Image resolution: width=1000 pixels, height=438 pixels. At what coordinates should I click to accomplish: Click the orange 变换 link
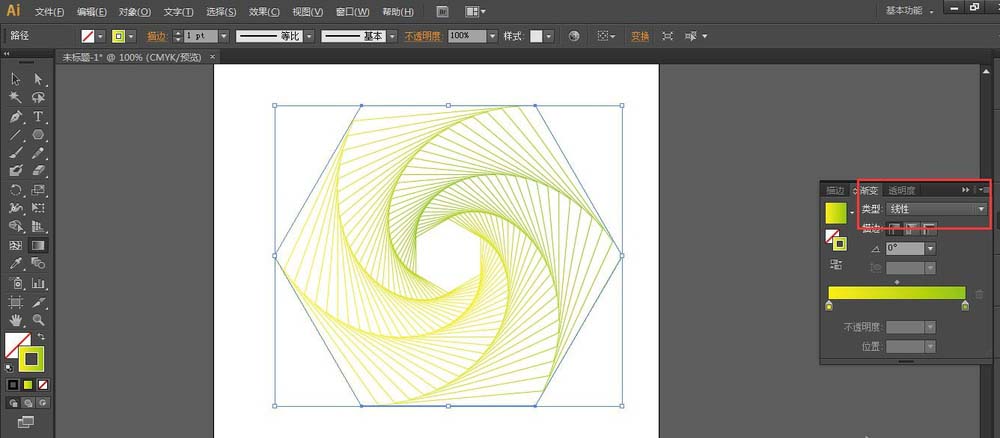(640, 36)
